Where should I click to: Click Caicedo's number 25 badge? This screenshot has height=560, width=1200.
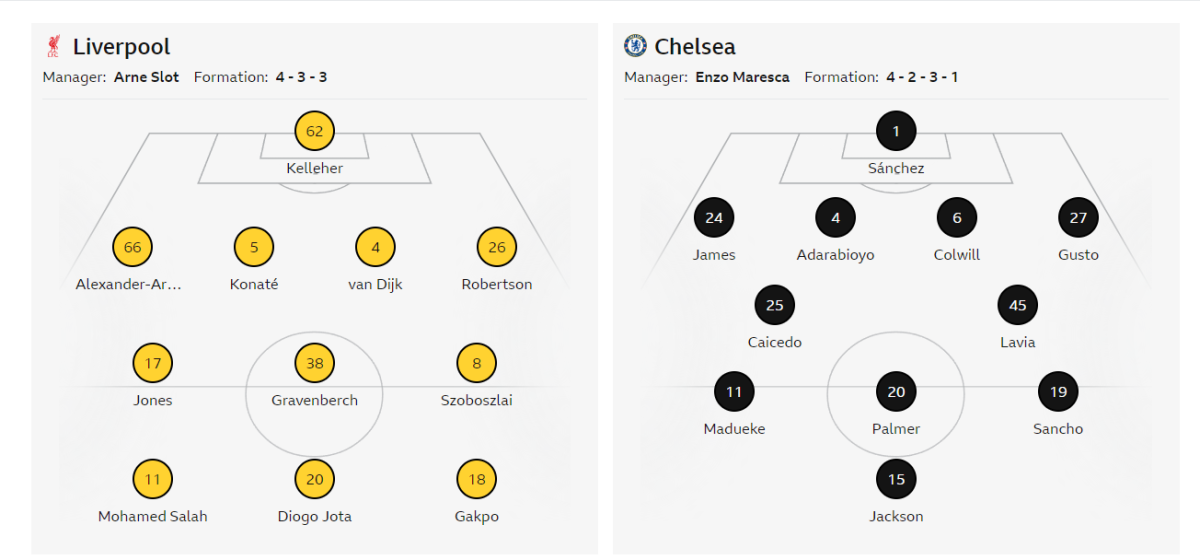(775, 305)
